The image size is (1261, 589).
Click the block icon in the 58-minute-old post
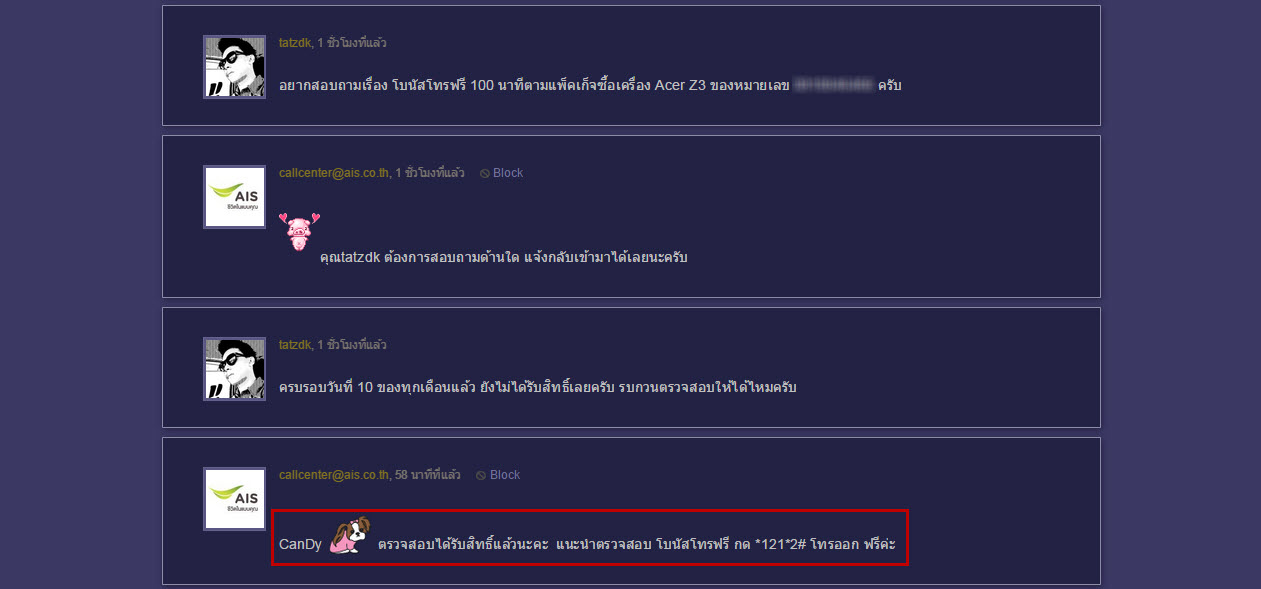tap(481, 475)
